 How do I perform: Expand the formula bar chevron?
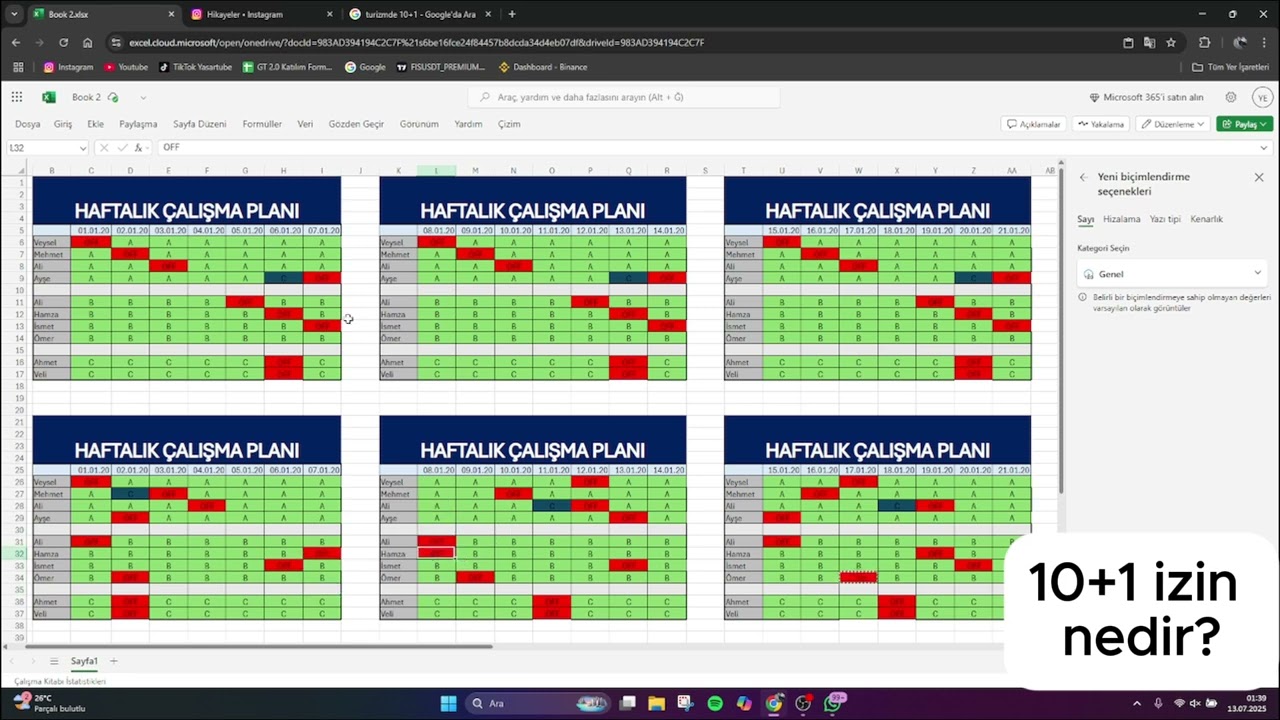tap(1265, 148)
